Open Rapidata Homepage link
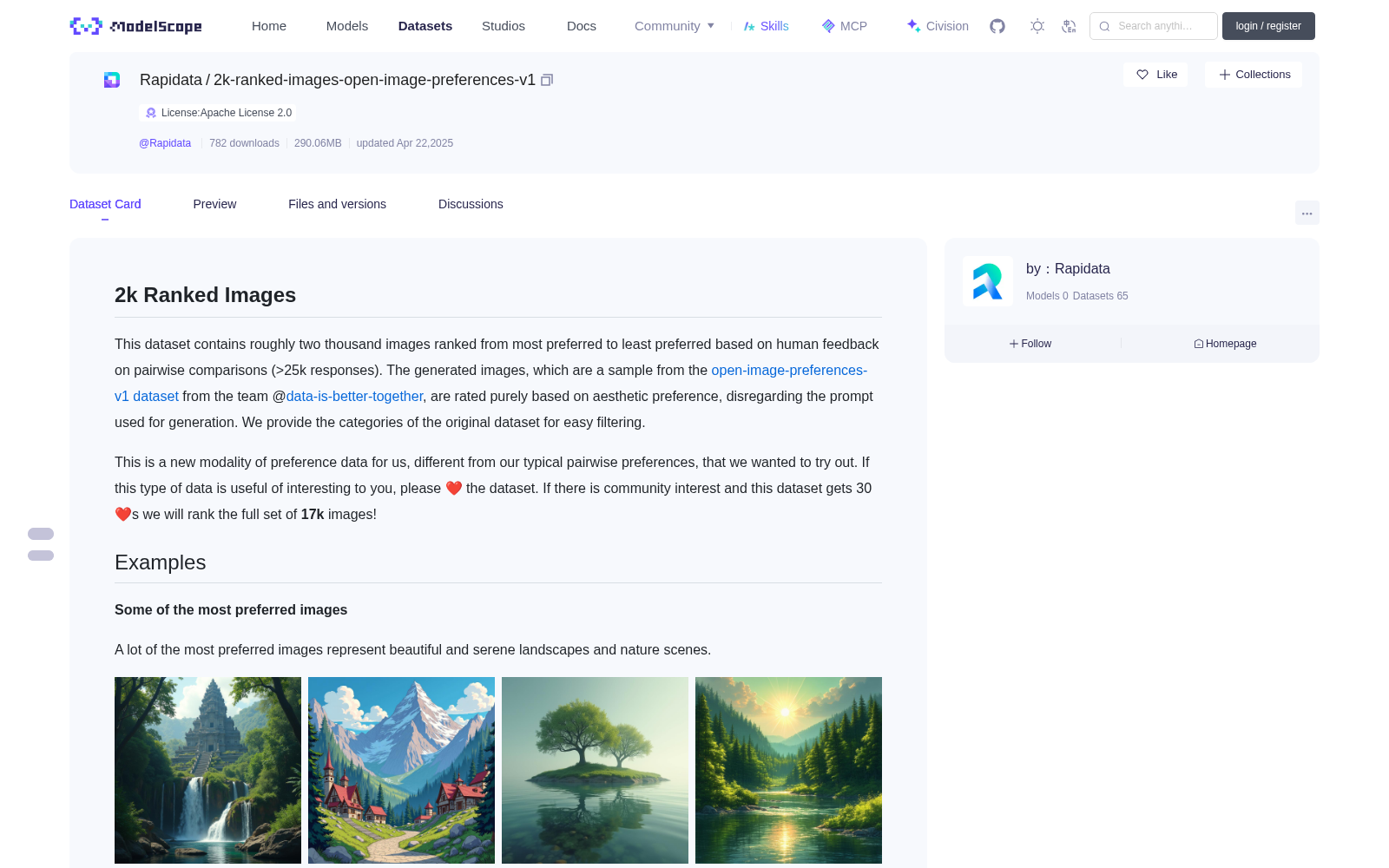 (x=1225, y=344)
